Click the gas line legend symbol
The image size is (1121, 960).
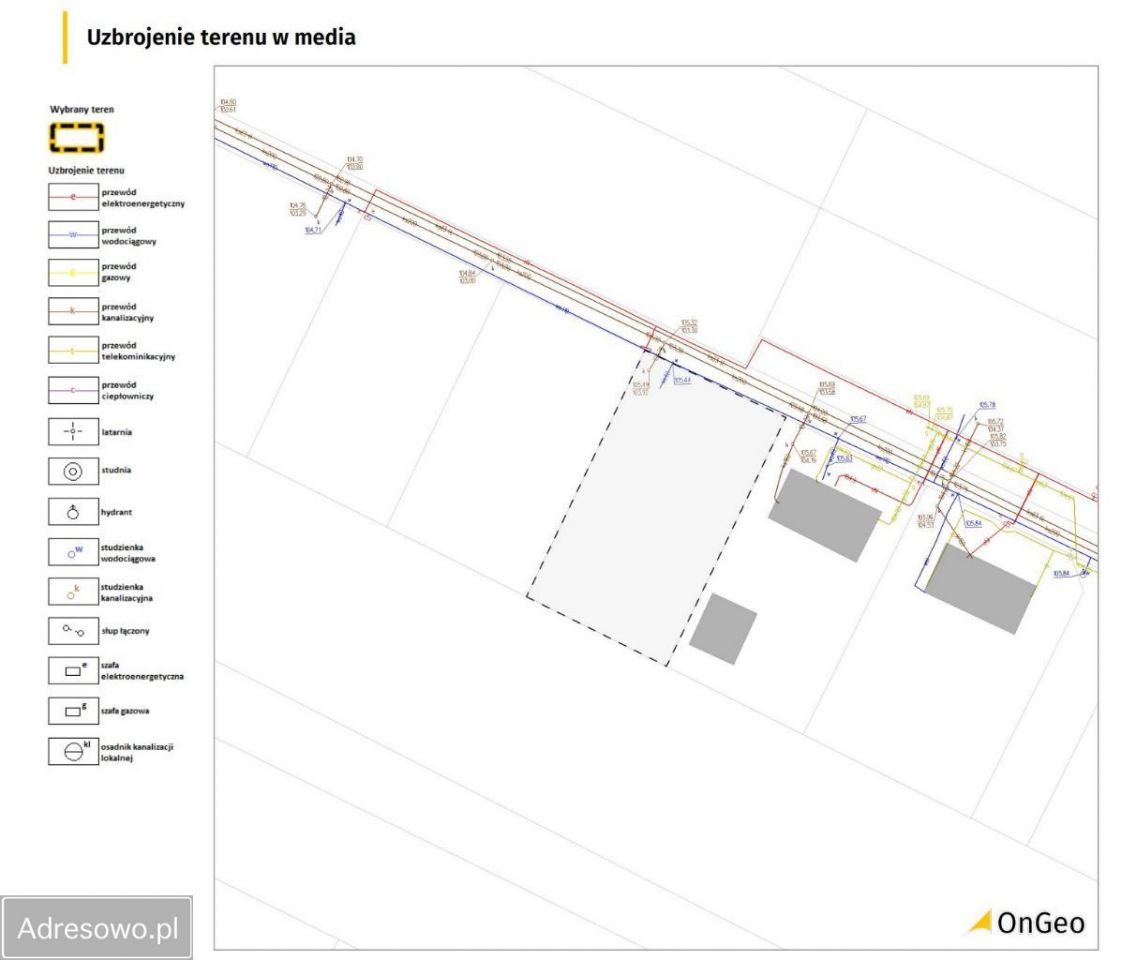click(x=73, y=272)
